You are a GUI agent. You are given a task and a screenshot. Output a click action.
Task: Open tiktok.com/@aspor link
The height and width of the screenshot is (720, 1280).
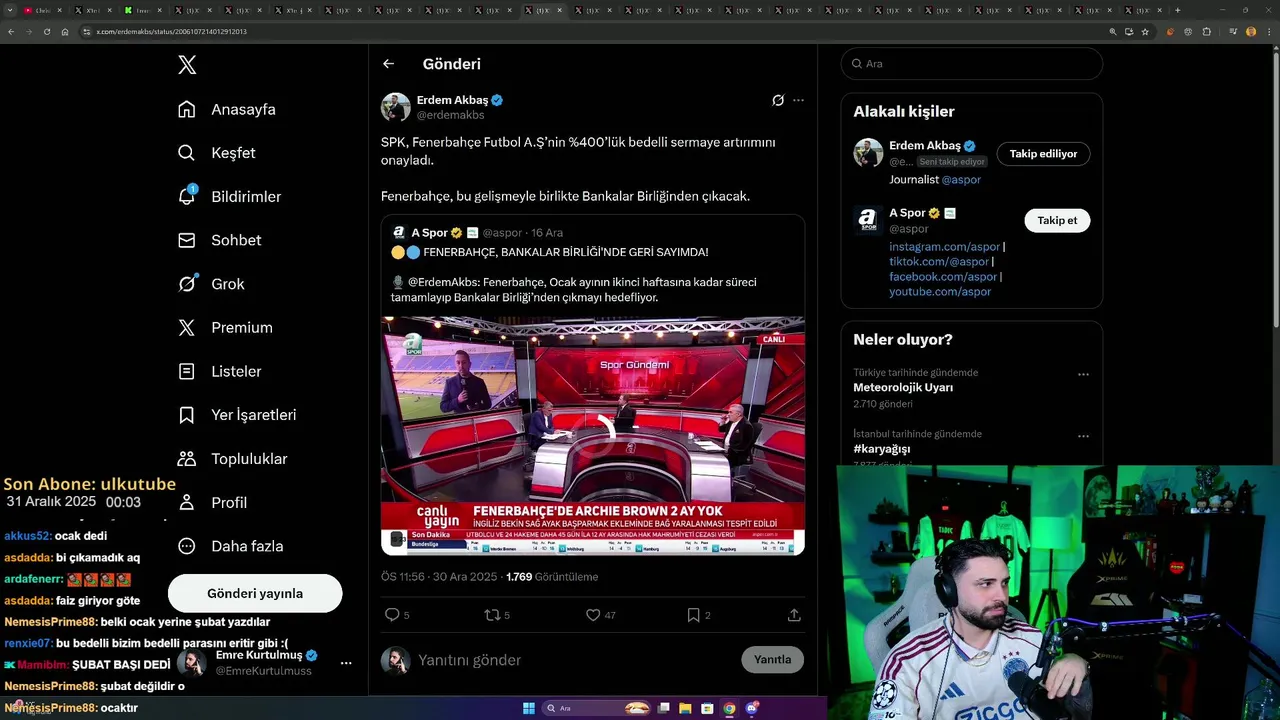(x=939, y=262)
